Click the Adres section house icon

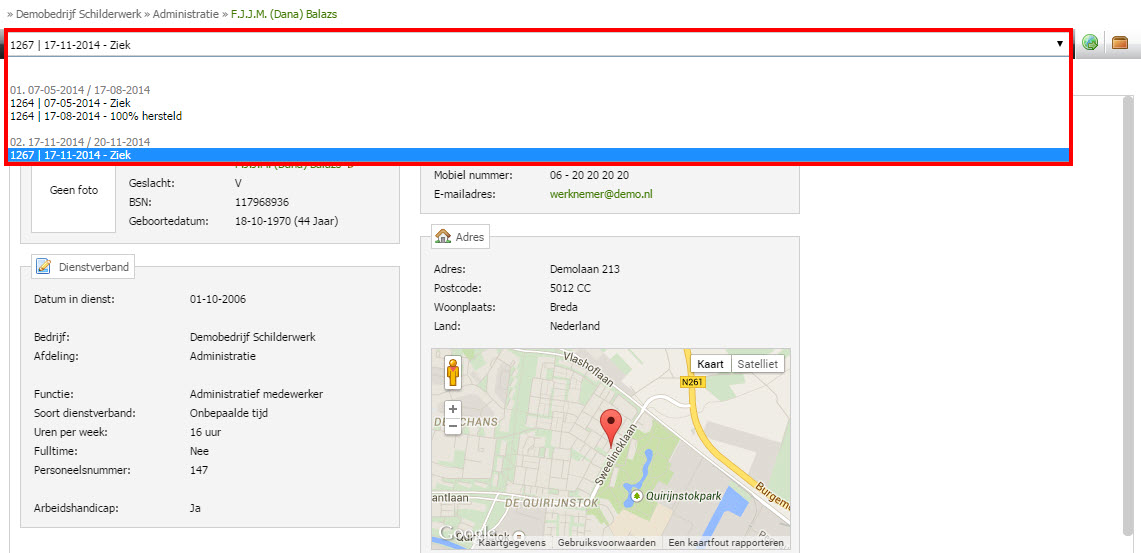tap(442, 236)
